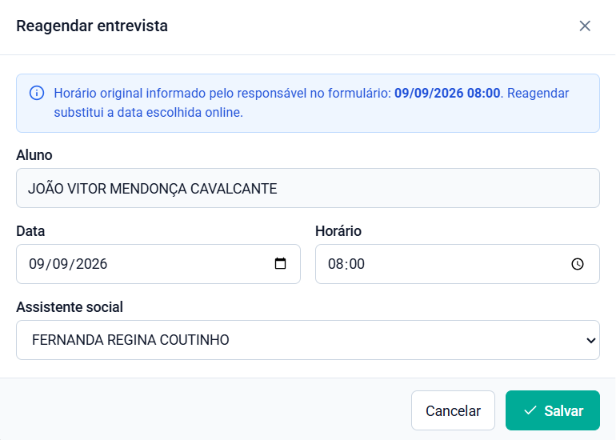Select the hour 08 in the Horário field
616x440 pixels.
(x=336, y=264)
